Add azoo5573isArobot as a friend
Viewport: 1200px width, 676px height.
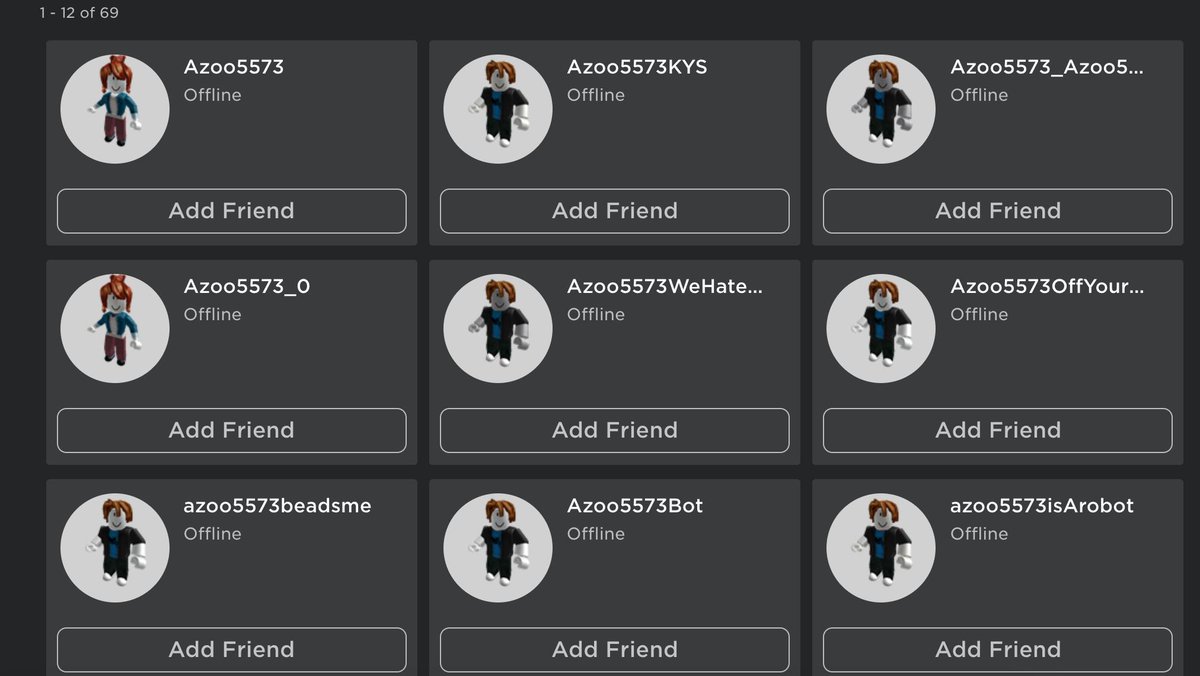point(998,650)
